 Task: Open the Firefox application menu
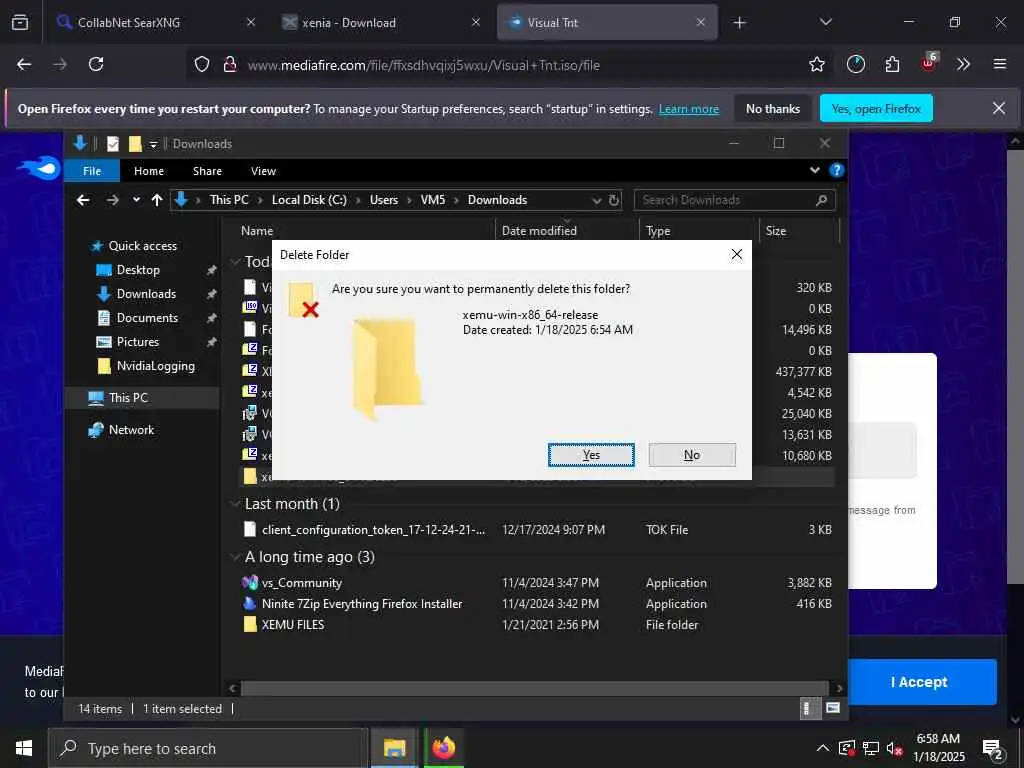point(999,65)
